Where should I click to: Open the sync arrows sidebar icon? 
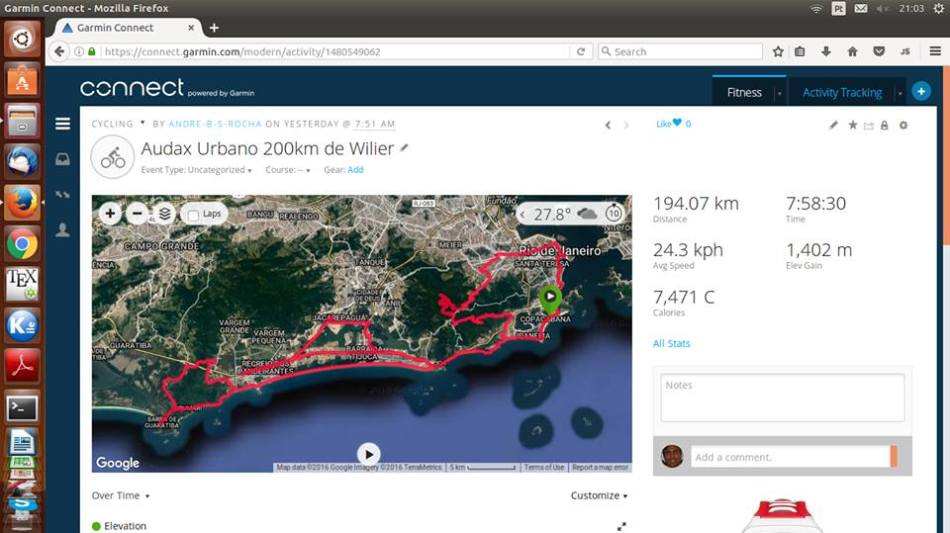62,194
